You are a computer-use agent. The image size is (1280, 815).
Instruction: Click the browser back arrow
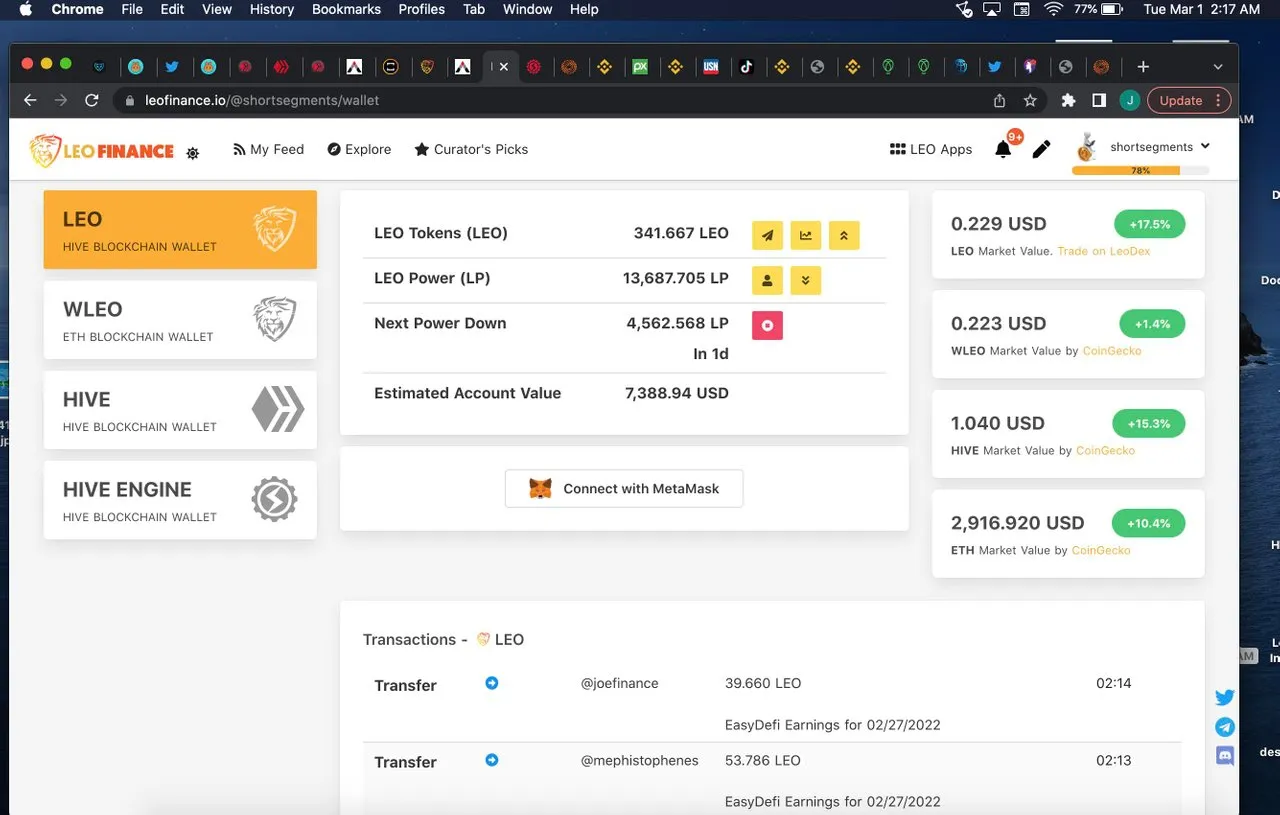30,100
